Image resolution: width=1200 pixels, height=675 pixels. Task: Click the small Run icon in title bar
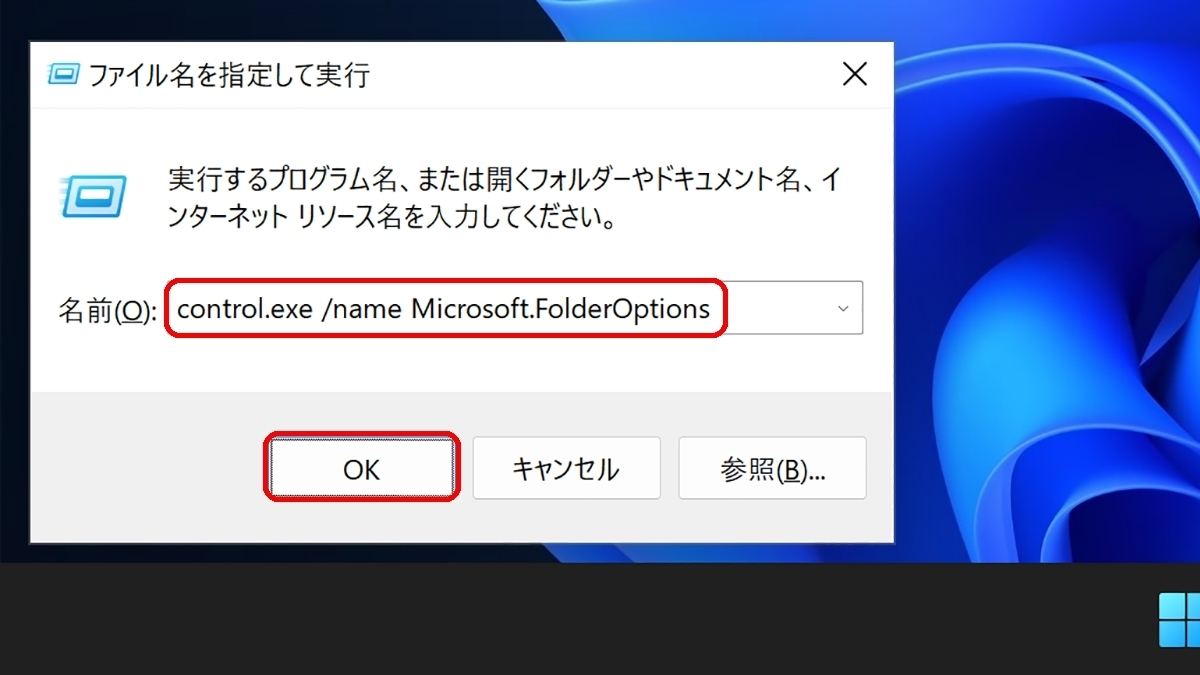64,75
